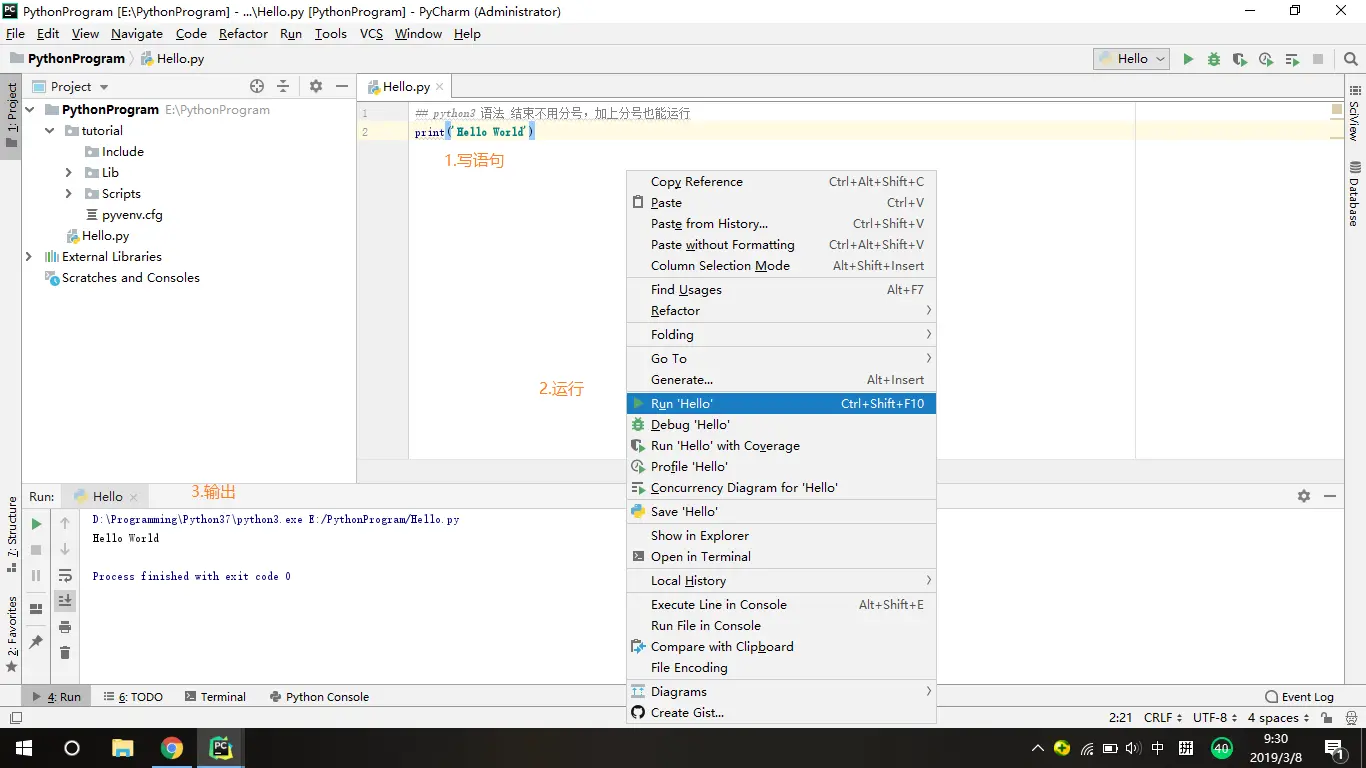Print the Run console output
1366x768 pixels.
point(65,627)
